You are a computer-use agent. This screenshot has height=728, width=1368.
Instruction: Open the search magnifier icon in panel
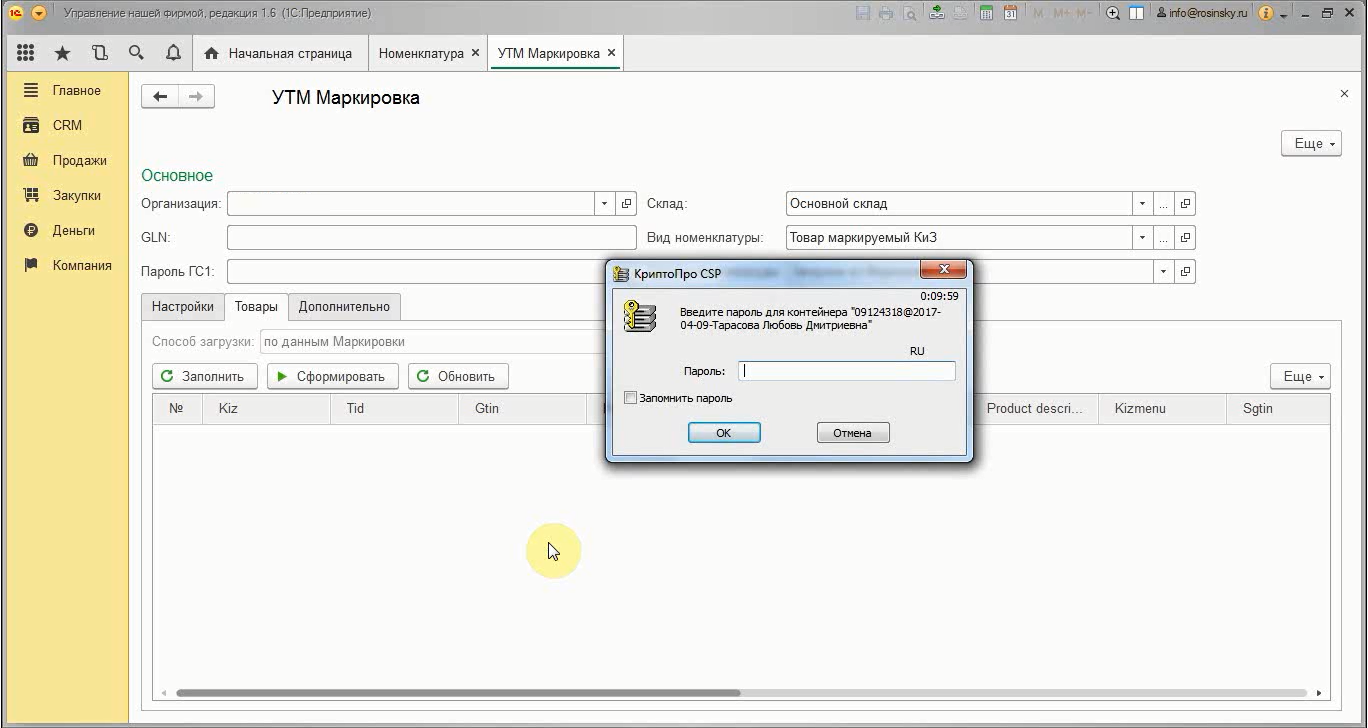pos(136,53)
